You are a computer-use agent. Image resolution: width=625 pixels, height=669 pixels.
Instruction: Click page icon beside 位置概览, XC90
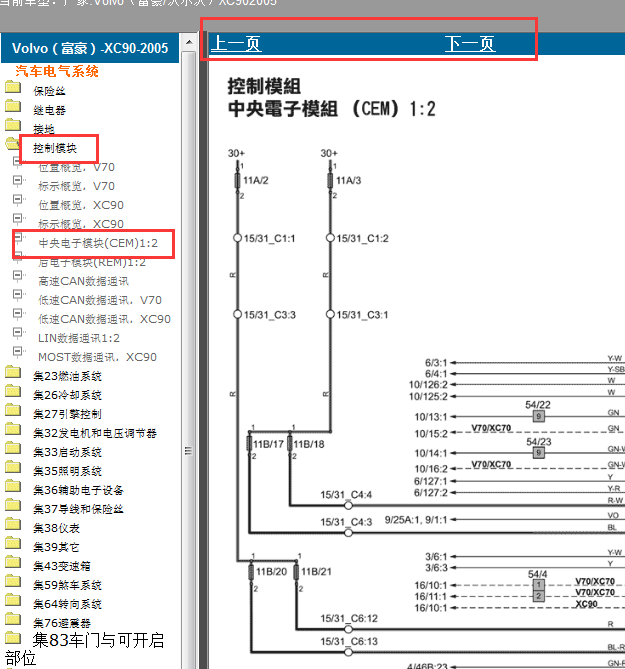tap(18, 201)
